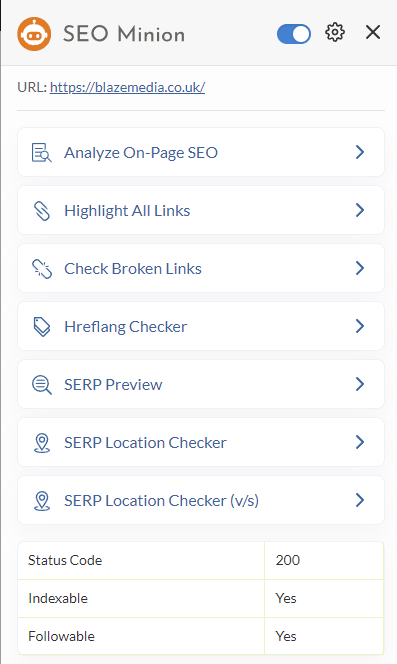Click the tag icon for Hreflang Checker

pos(42,326)
